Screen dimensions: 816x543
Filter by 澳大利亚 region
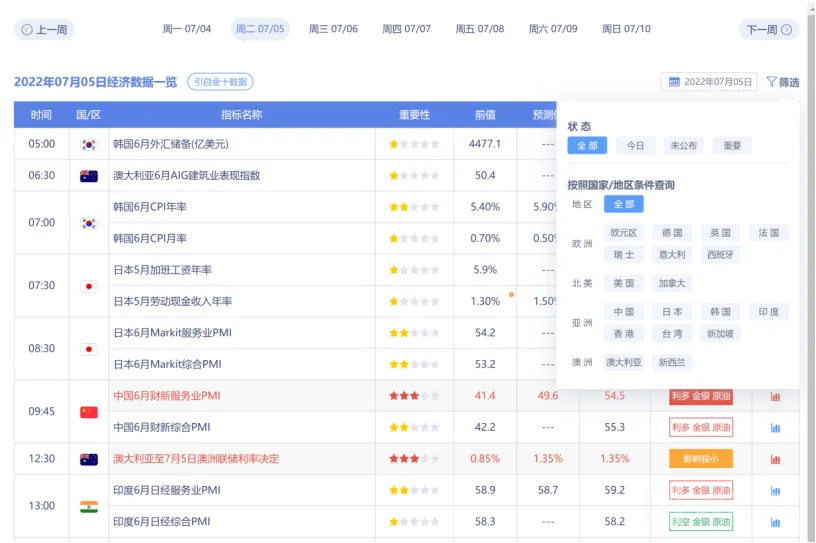(623, 362)
